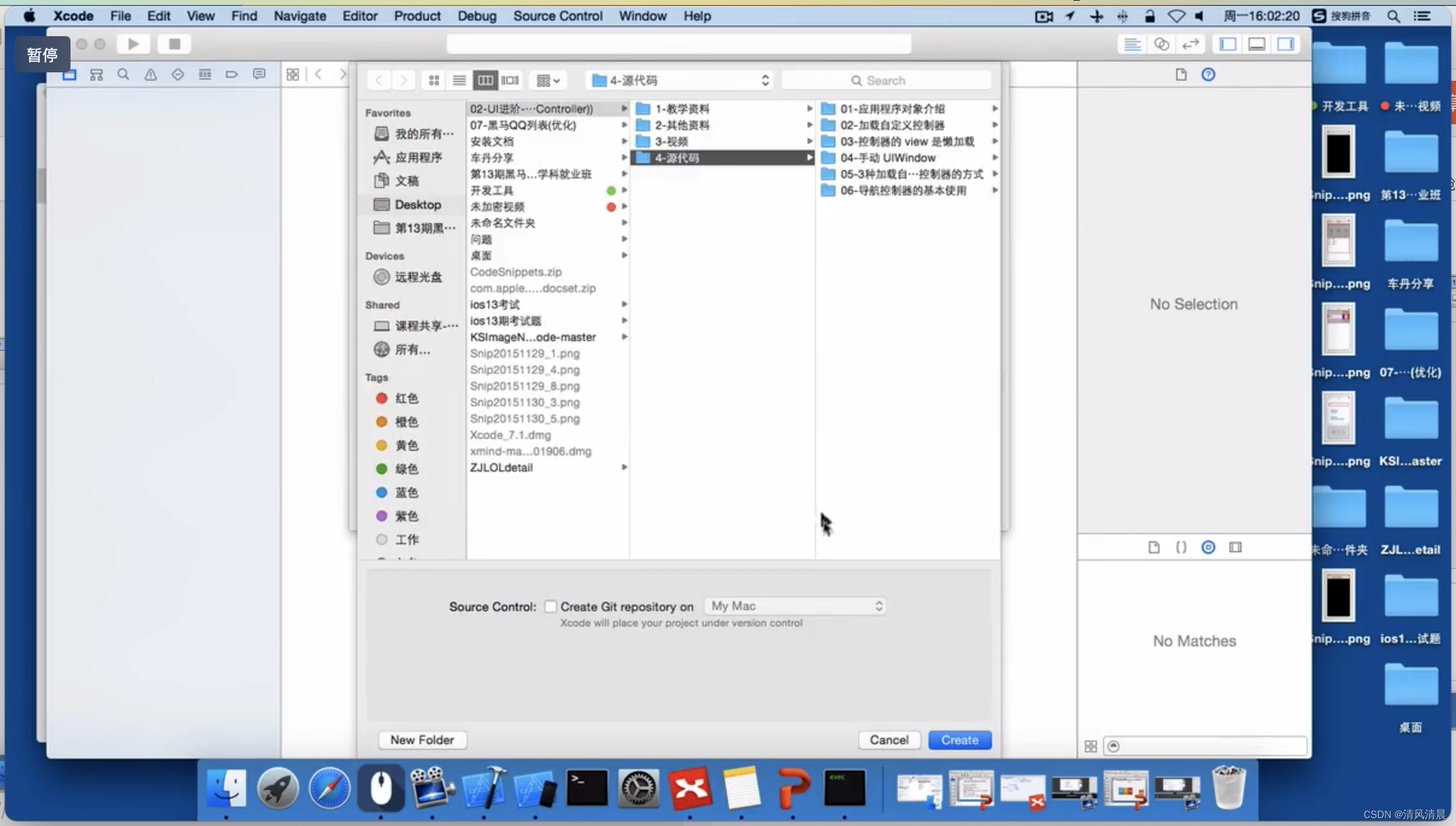Expand 06-导航控制器的基本使用 folder
Image resolution: width=1456 pixels, height=826 pixels.
pyautogui.click(x=994, y=190)
